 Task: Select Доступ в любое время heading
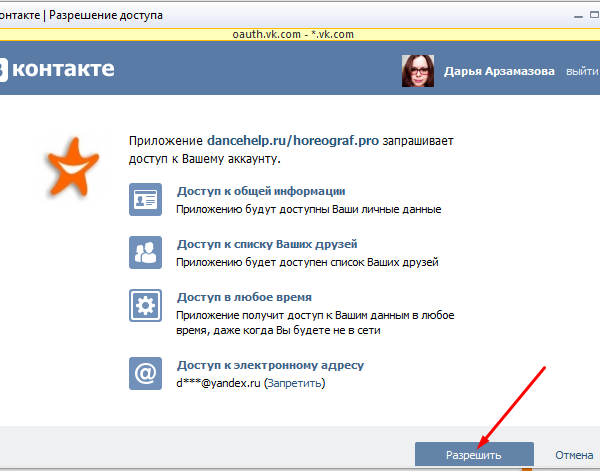coord(244,297)
